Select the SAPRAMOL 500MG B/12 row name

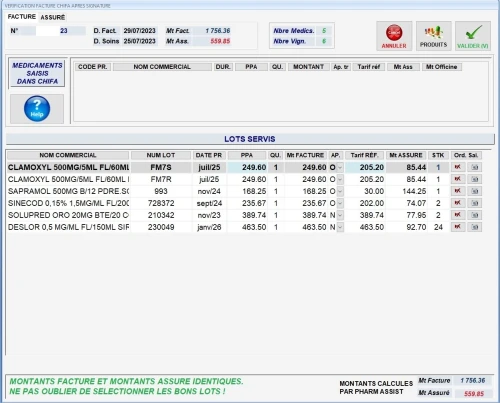(x=68, y=191)
